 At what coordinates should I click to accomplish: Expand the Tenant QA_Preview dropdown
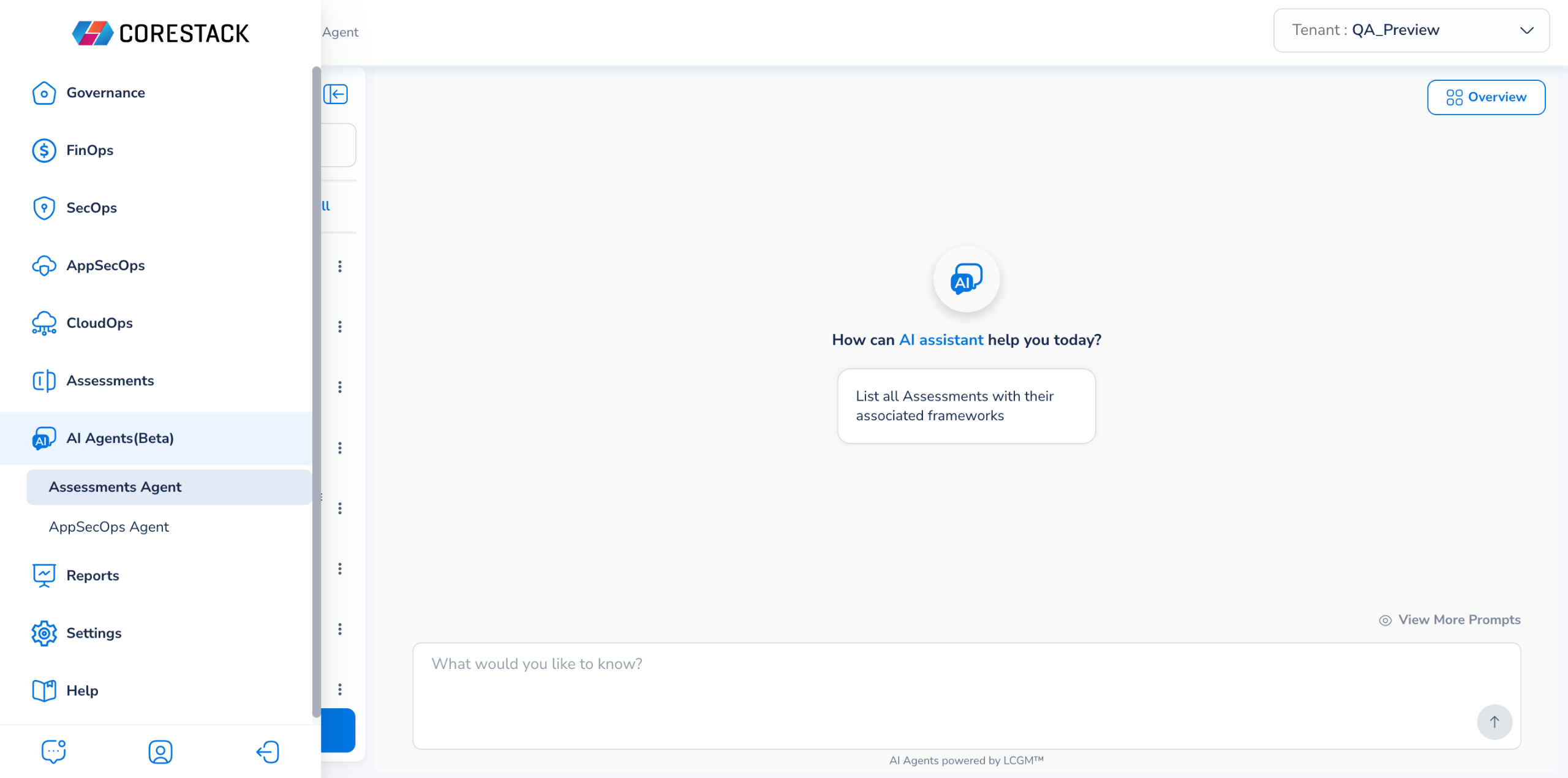coord(1411,31)
